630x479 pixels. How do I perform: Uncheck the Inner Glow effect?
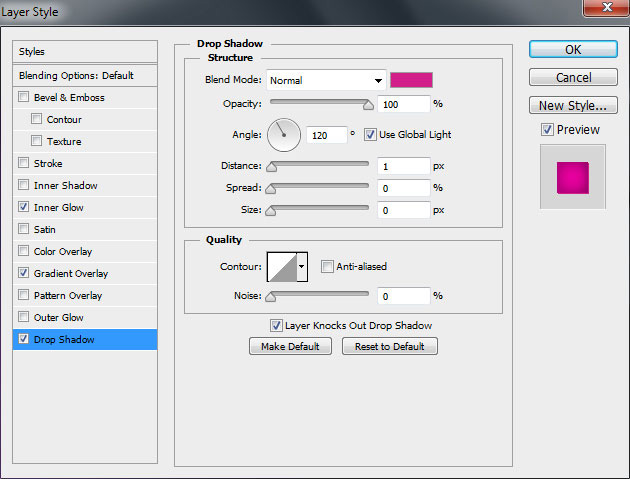[24, 208]
